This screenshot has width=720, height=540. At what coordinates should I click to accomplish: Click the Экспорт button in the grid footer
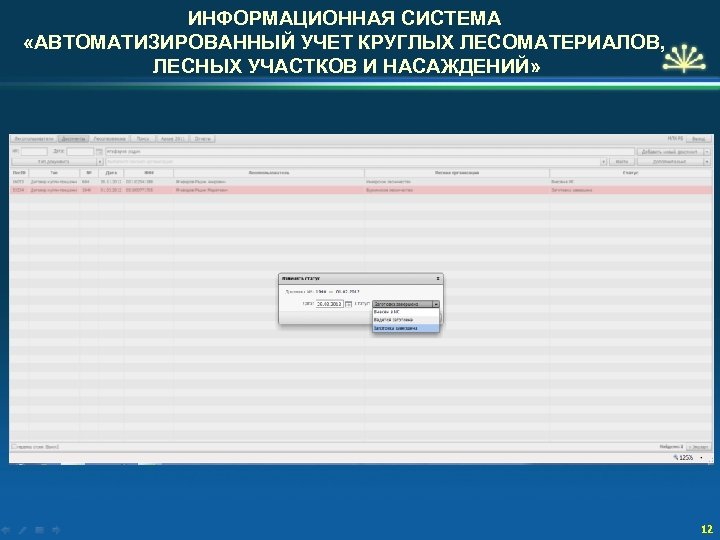[x=698, y=446]
